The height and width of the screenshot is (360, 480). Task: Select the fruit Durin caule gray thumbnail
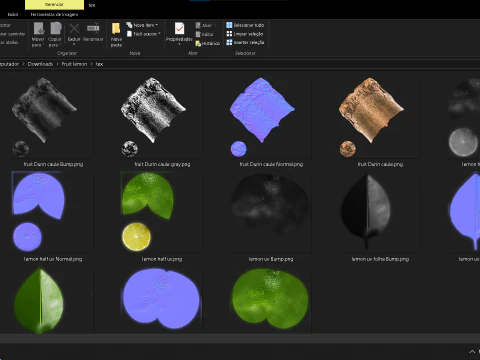(154, 117)
